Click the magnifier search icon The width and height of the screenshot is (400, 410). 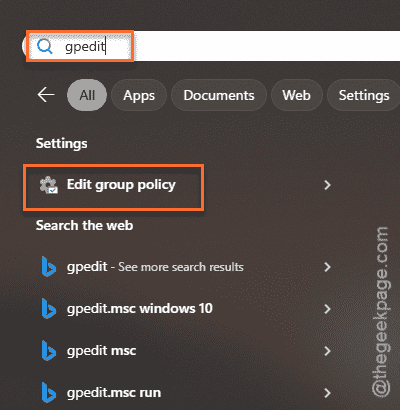pos(44,46)
